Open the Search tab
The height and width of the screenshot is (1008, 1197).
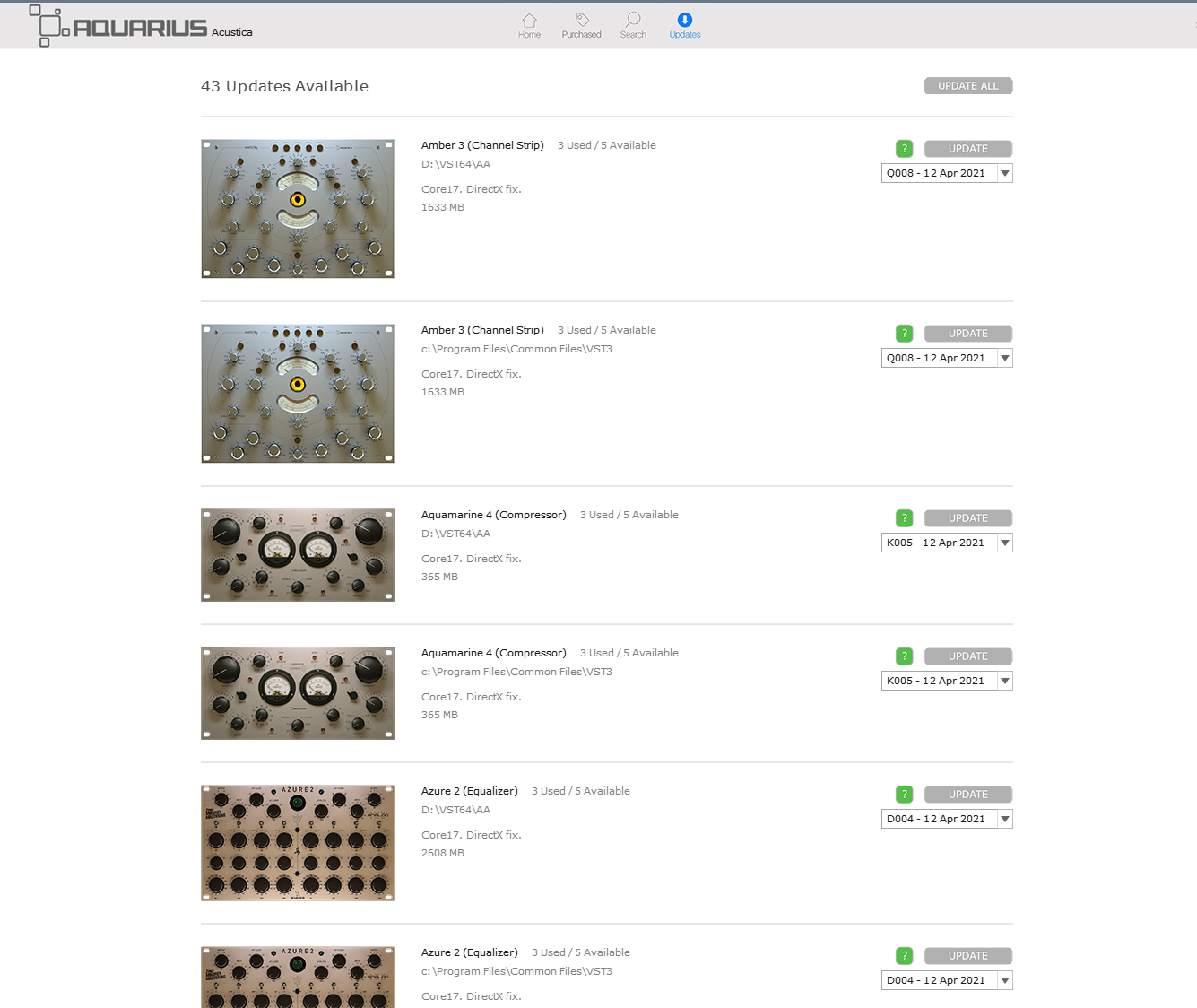coord(633,26)
